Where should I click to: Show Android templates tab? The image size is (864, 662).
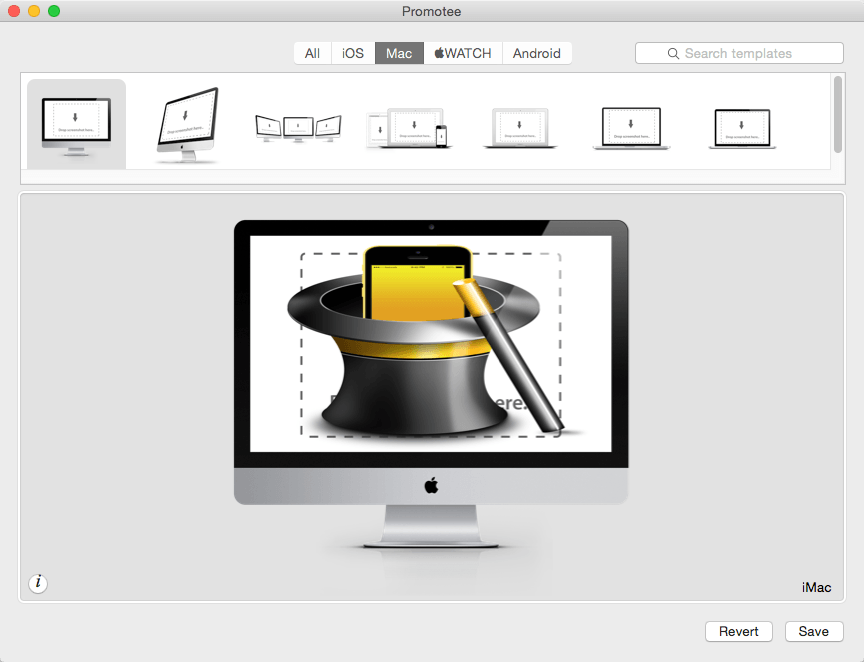click(537, 53)
